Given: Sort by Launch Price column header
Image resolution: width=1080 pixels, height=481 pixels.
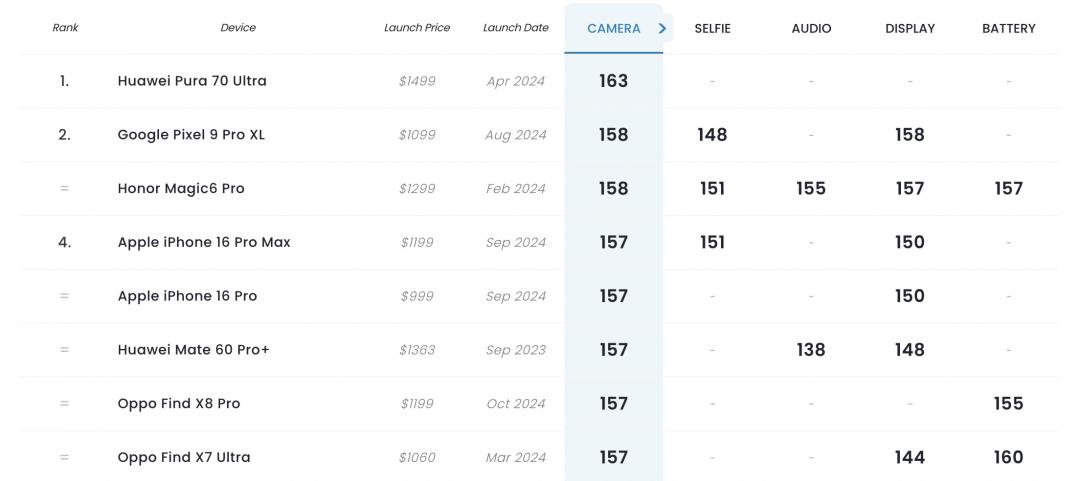Looking at the screenshot, I should pos(417,28).
